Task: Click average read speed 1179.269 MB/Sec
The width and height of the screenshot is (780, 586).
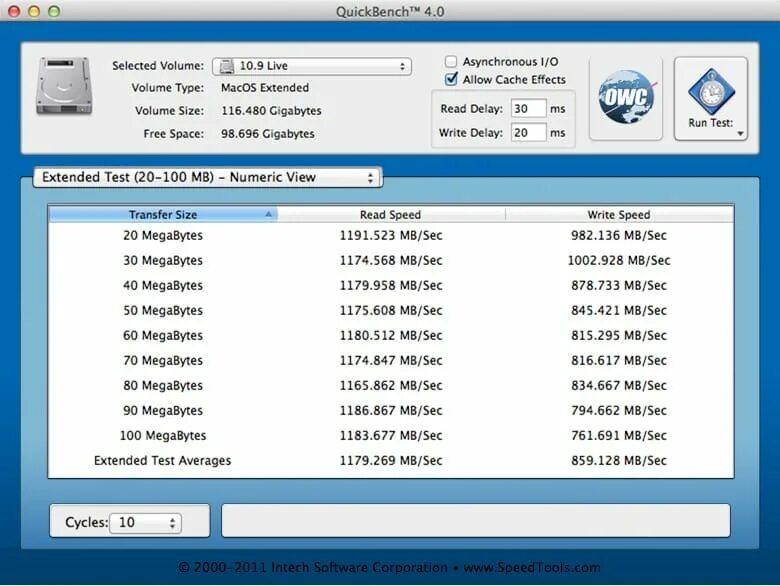Action: click(391, 461)
